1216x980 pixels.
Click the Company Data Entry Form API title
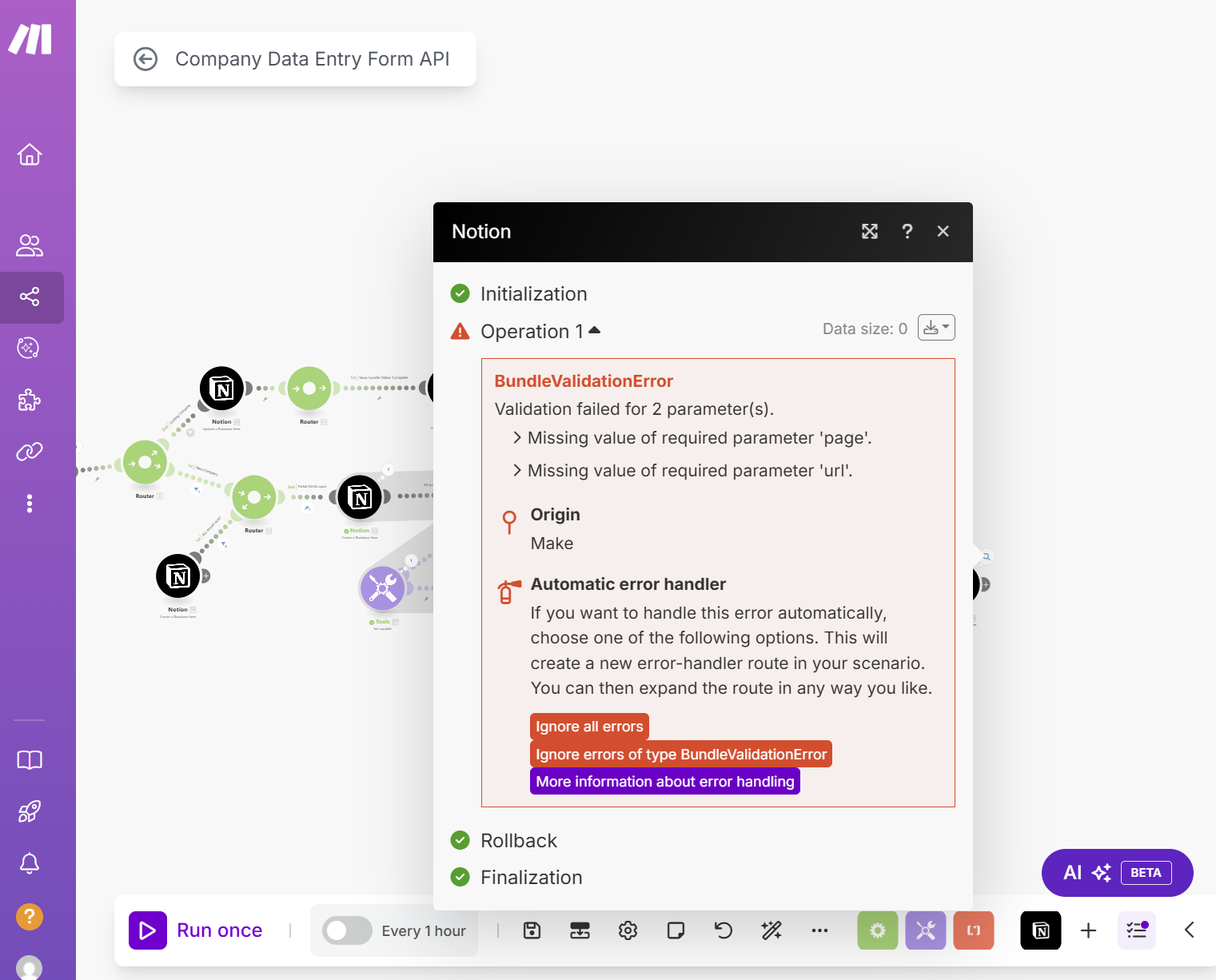coord(313,59)
